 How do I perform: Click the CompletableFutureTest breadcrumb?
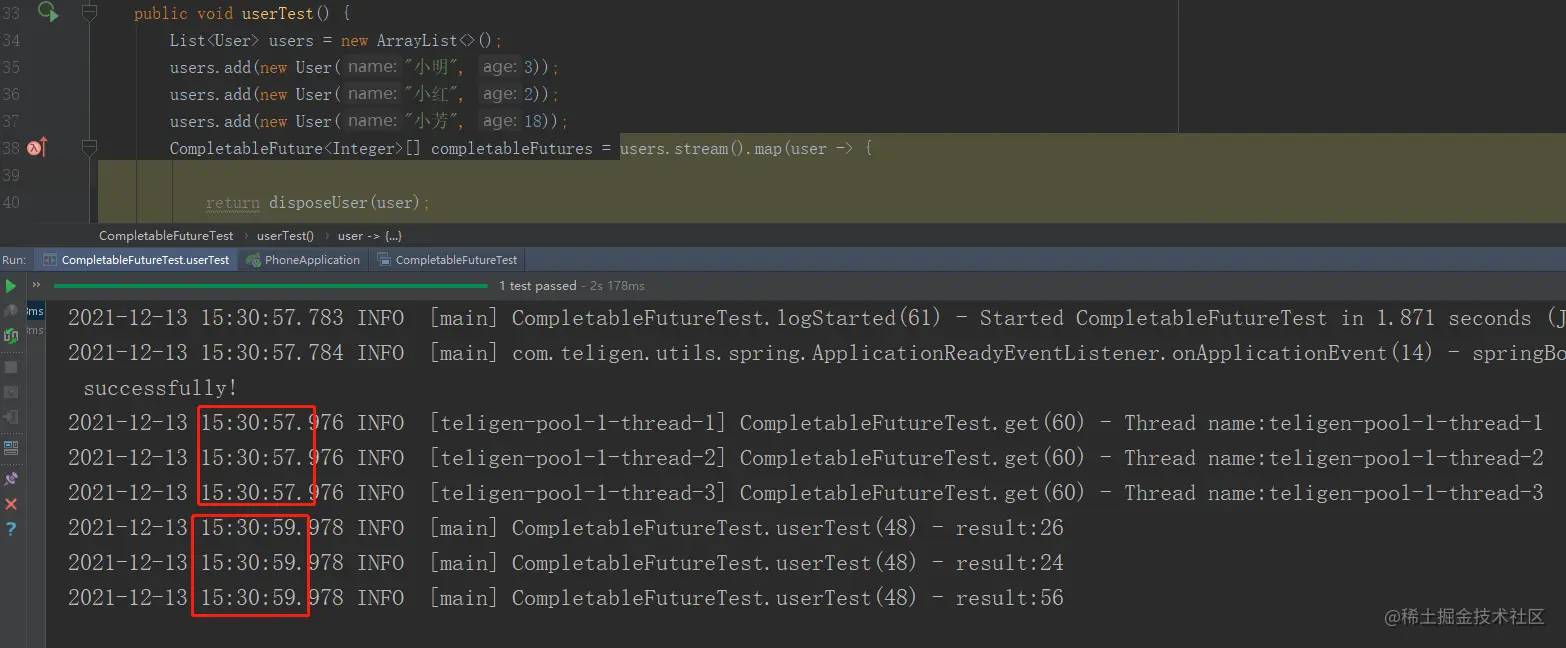(x=166, y=236)
